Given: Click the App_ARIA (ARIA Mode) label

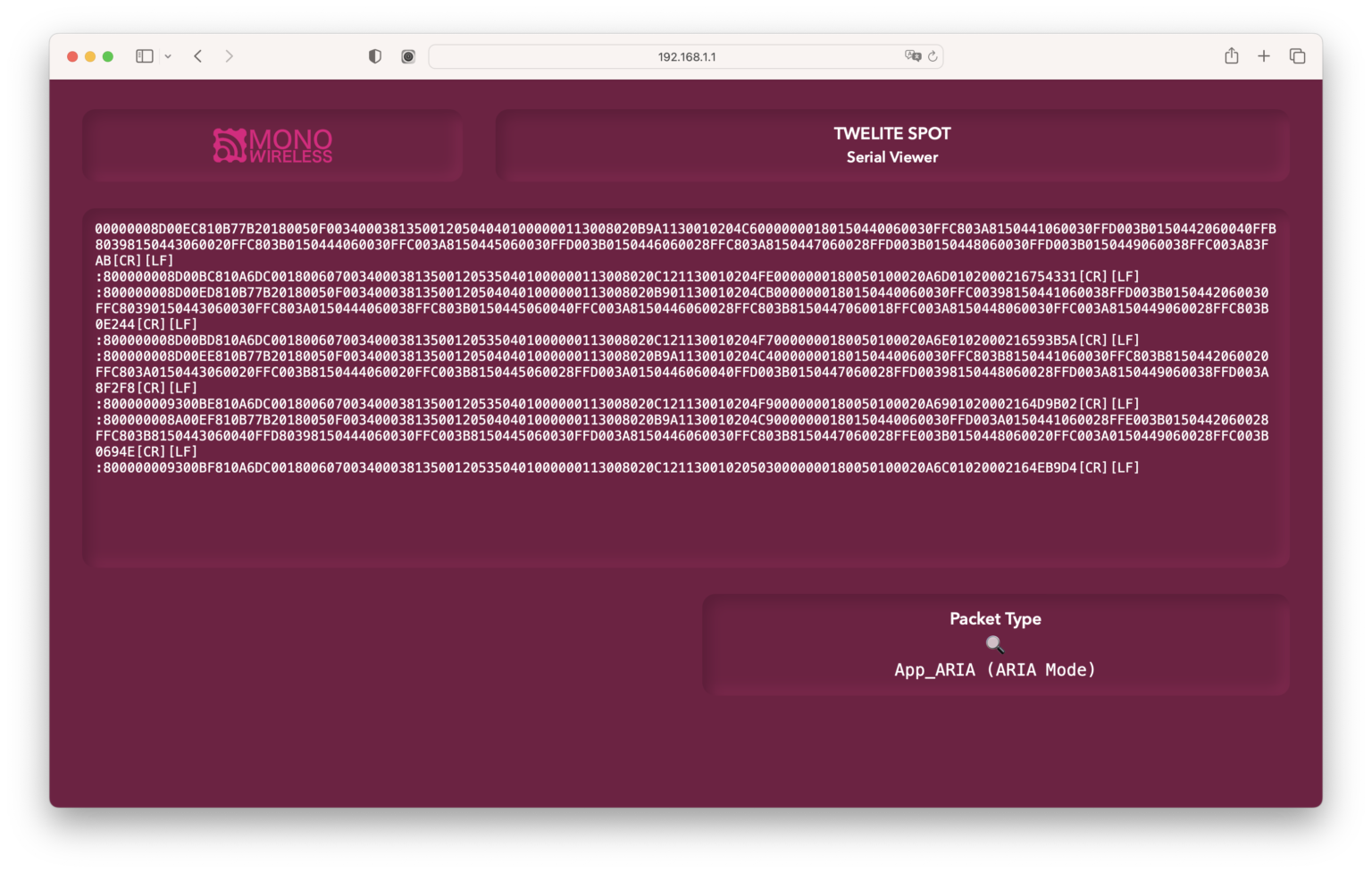Looking at the screenshot, I should (x=995, y=669).
